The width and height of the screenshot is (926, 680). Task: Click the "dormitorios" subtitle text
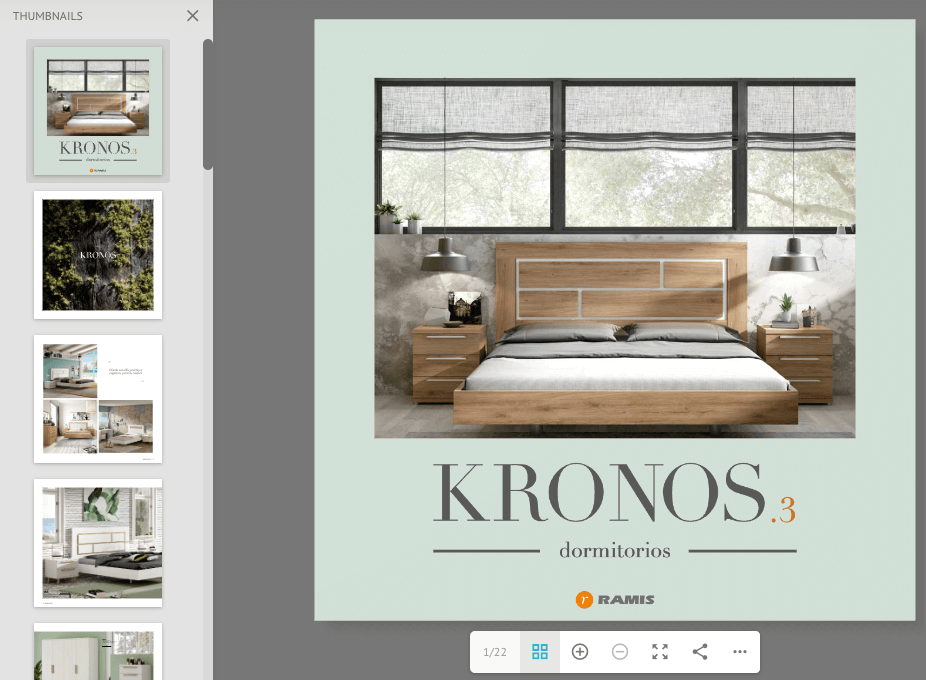(614, 551)
